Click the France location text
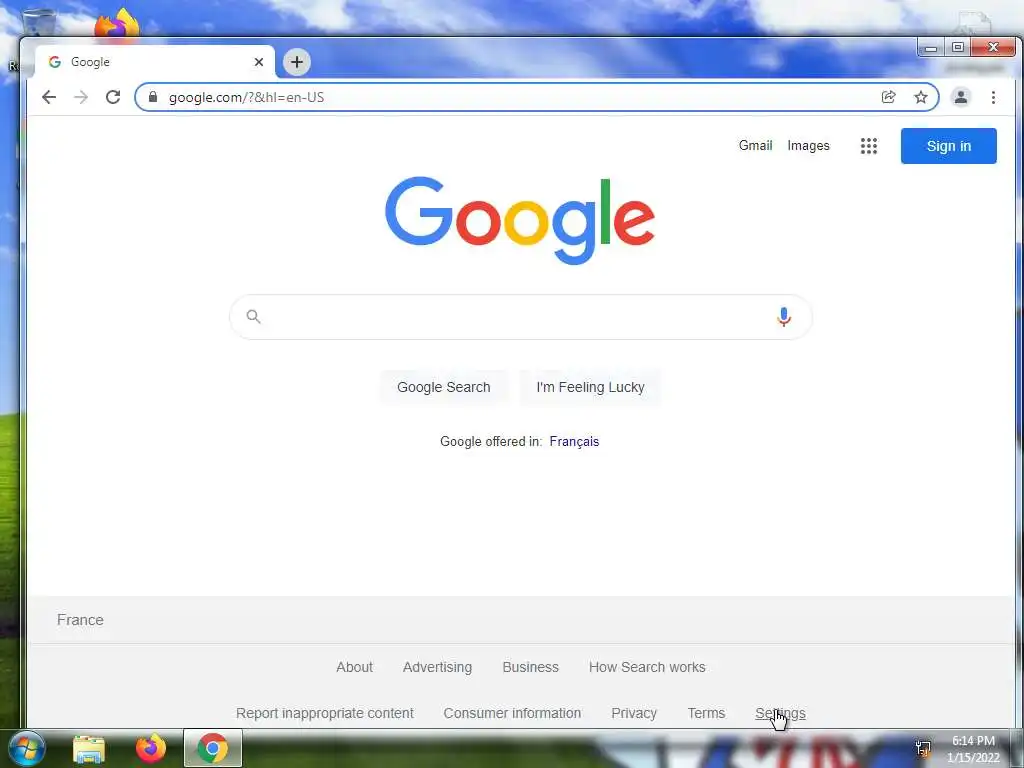 click(80, 620)
